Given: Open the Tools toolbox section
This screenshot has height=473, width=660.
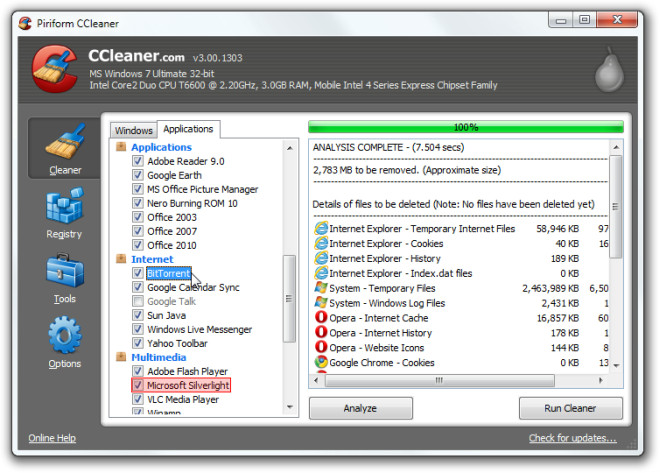Looking at the screenshot, I should (64, 279).
